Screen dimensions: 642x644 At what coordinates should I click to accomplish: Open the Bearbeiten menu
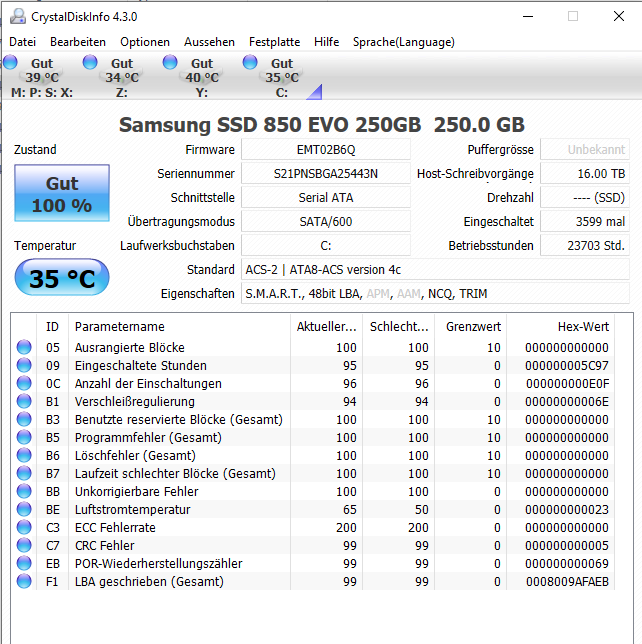(78, 42)
